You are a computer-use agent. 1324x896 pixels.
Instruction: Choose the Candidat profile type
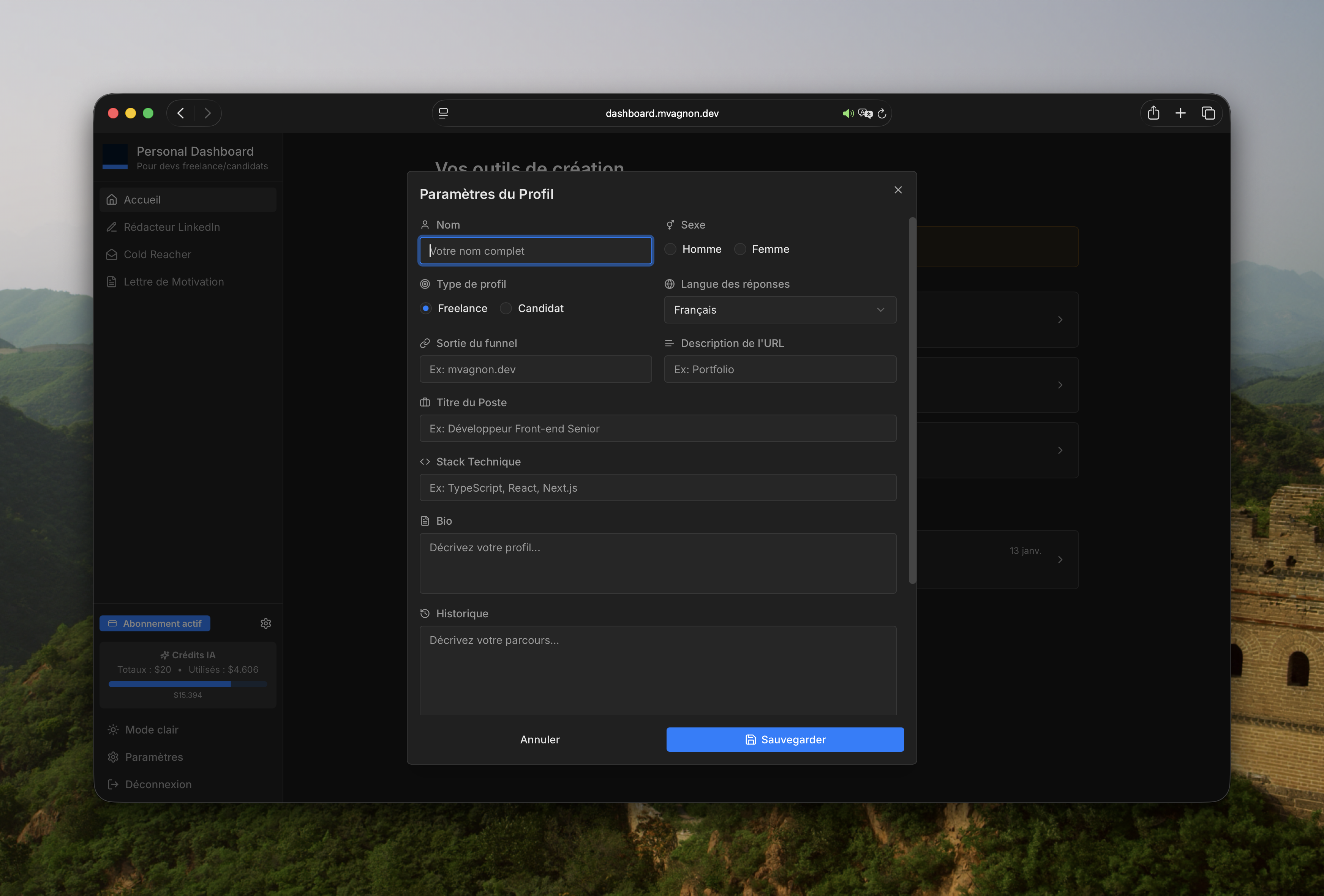tap(505, 308)
